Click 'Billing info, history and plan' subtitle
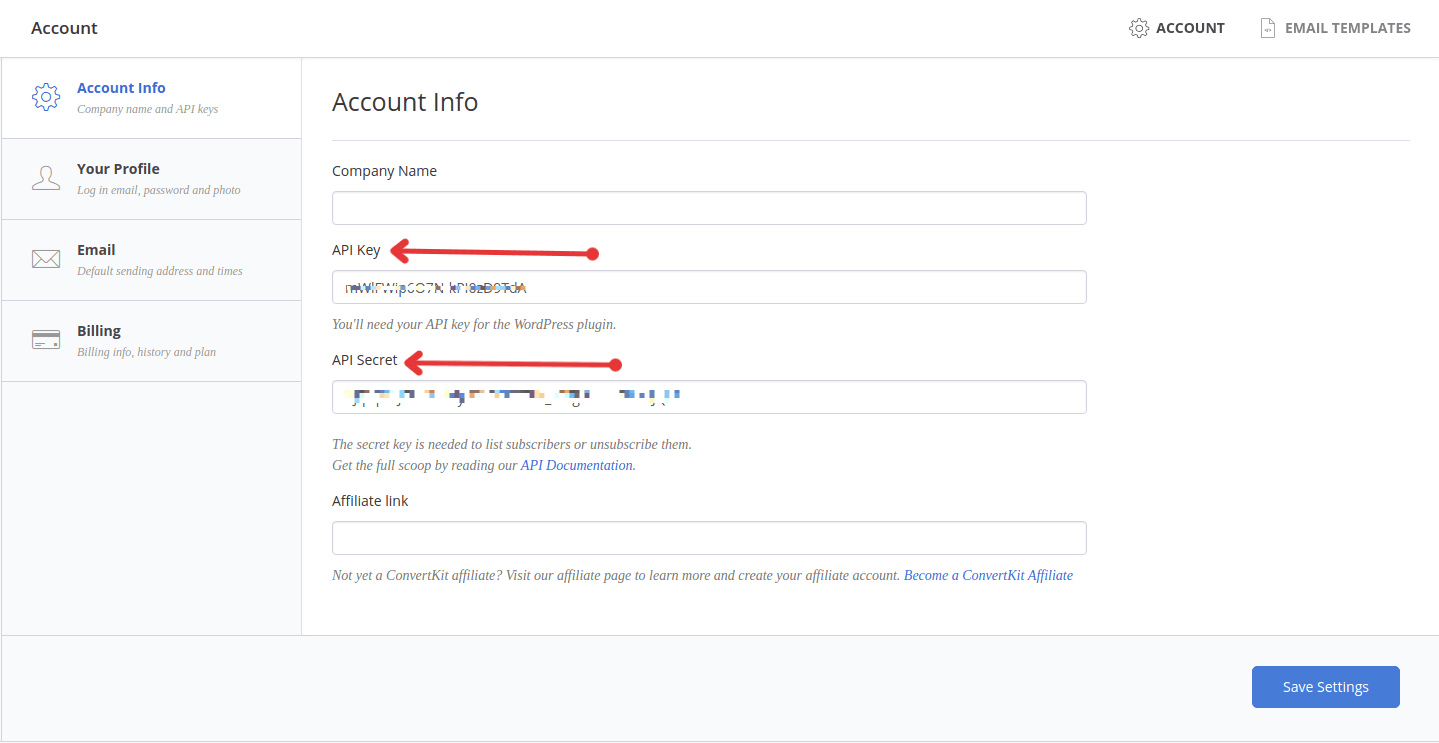The width and height of the screenshot is (1439, 743). pos(146,352)
